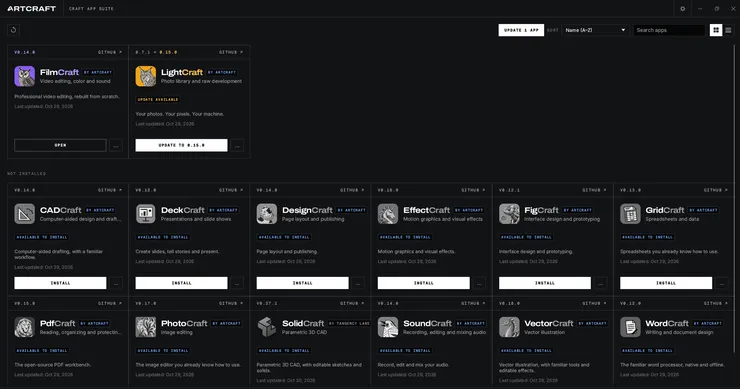
Task: Update LightCraft to 0.15.0
Action: (181, 145)
